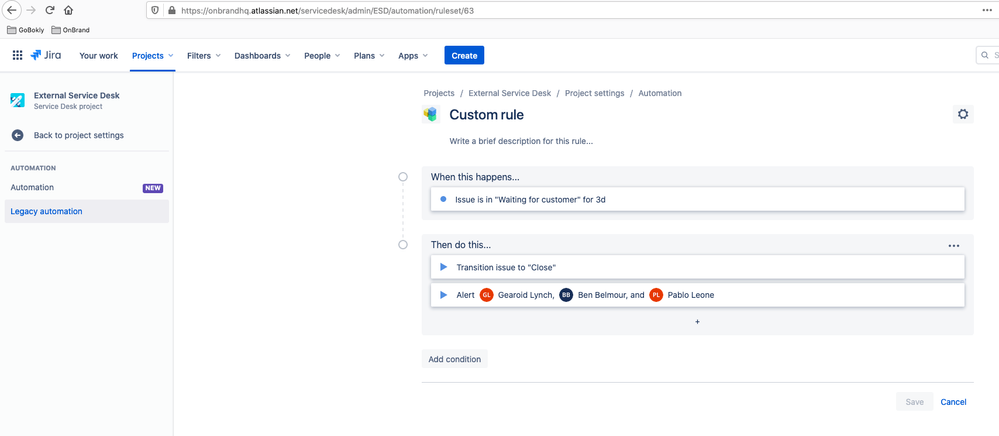Click the browser back arrow
This screenshot has width=999, height=436.
tap(11, 11)
